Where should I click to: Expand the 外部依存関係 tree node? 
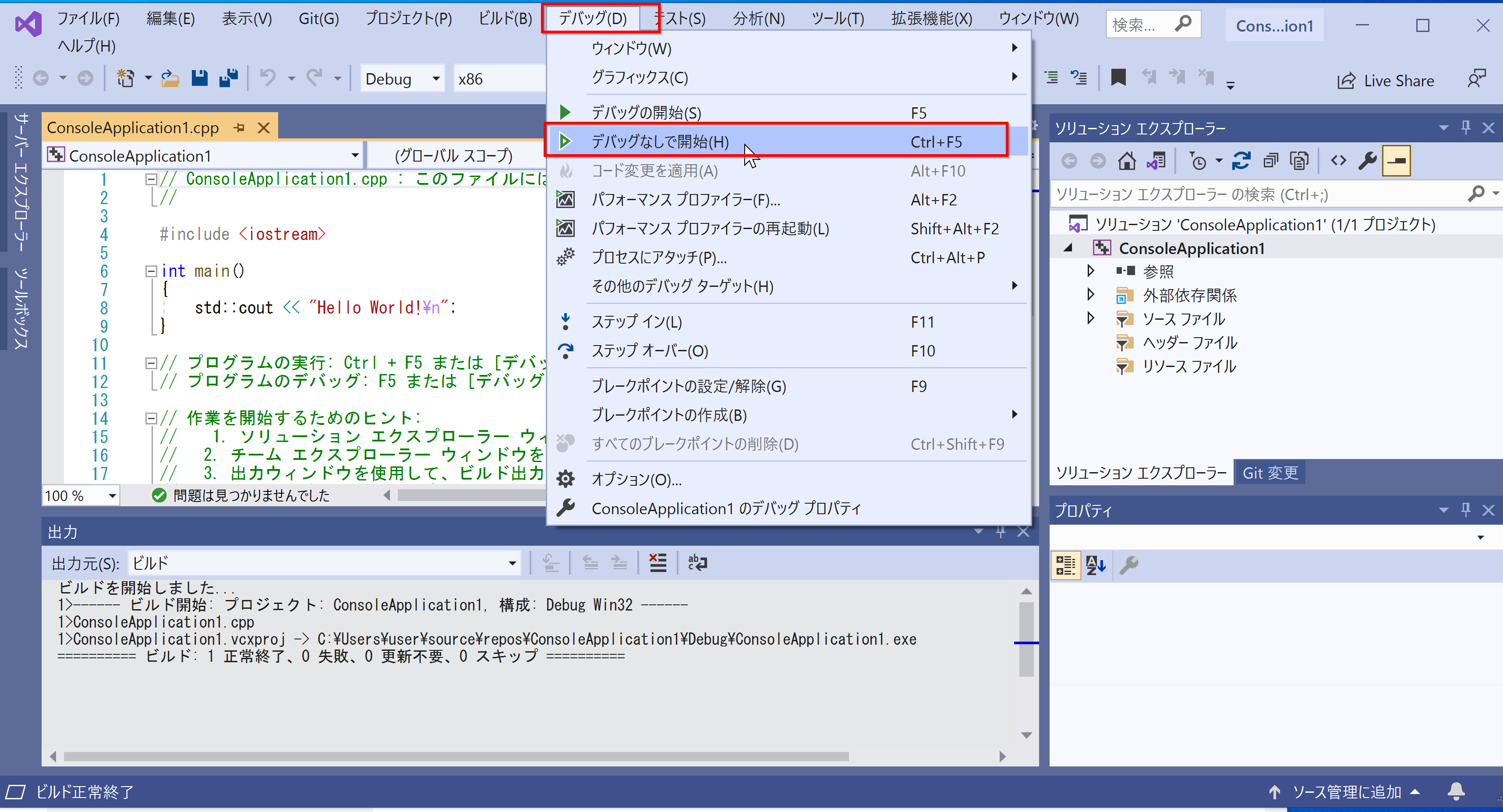tap(1090, 295)
